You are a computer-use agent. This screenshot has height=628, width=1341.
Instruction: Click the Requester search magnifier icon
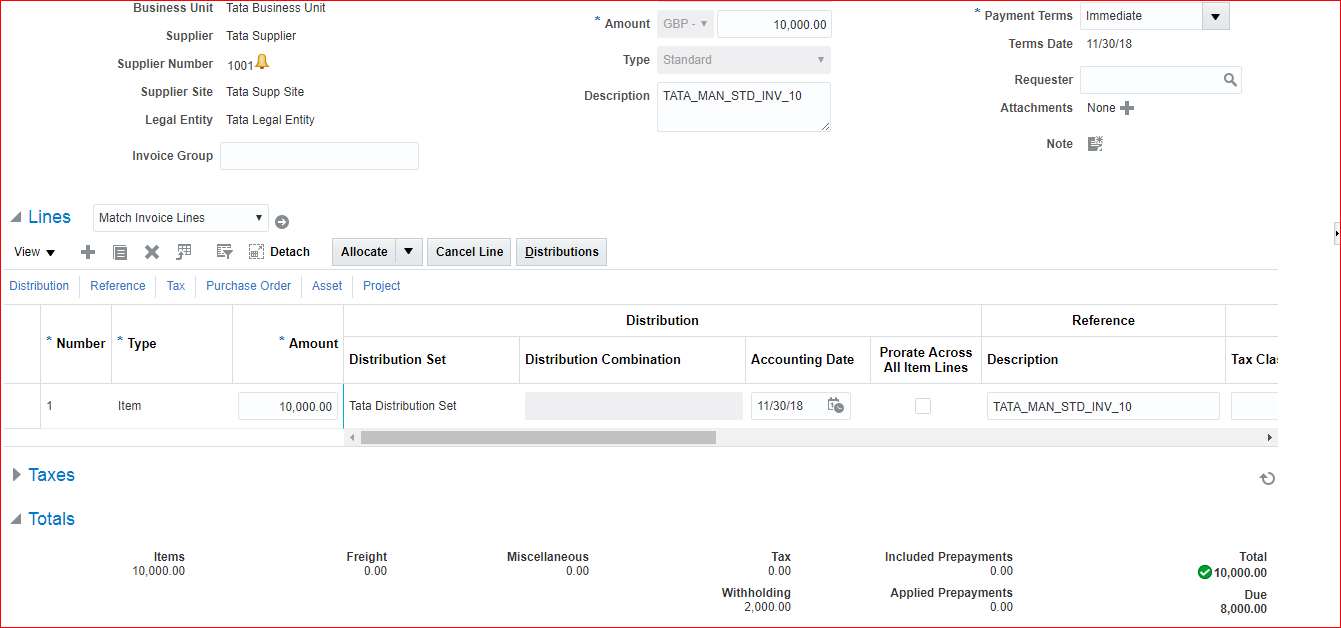pyautogui.click(x=1230, y=80)
